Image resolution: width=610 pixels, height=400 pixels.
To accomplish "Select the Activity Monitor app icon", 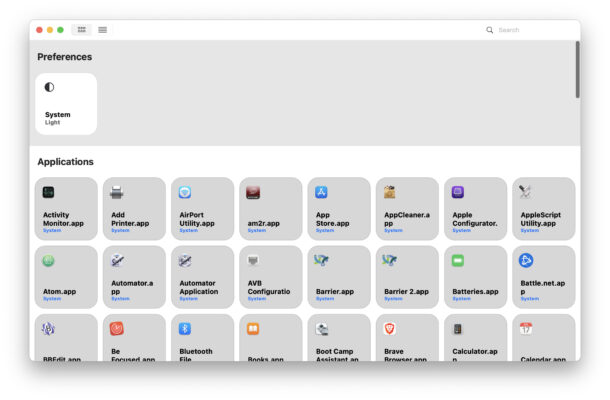I will coord(49,192).
